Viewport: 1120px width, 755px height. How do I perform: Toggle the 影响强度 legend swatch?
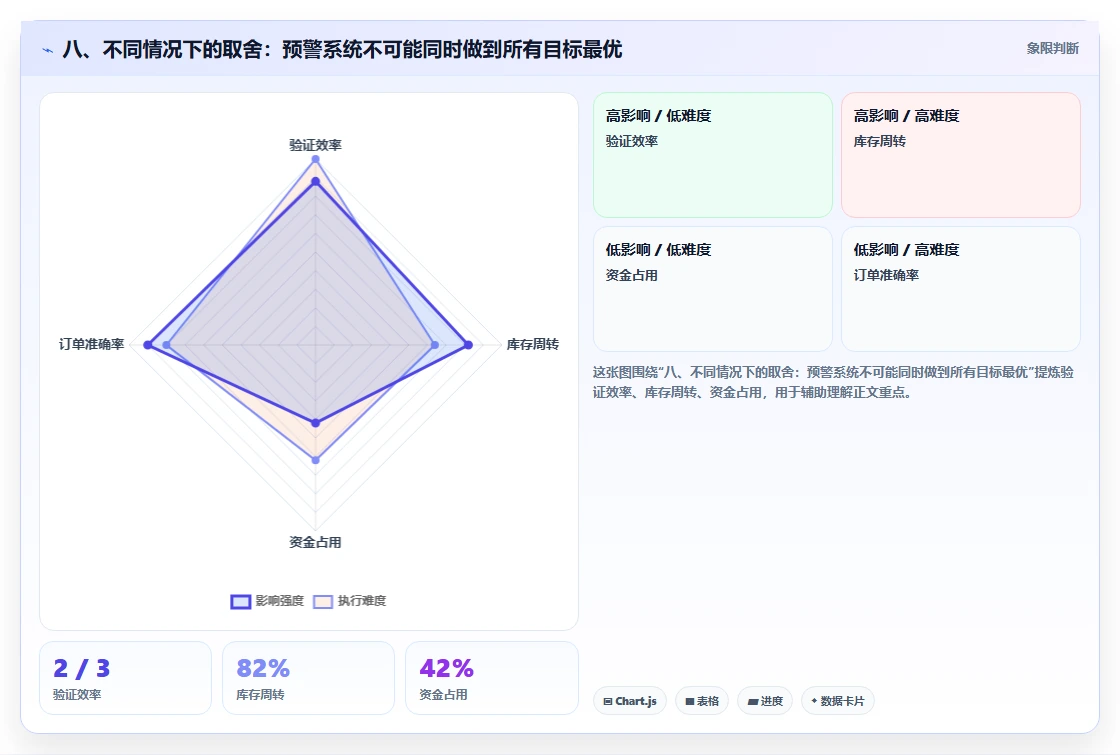241,601
